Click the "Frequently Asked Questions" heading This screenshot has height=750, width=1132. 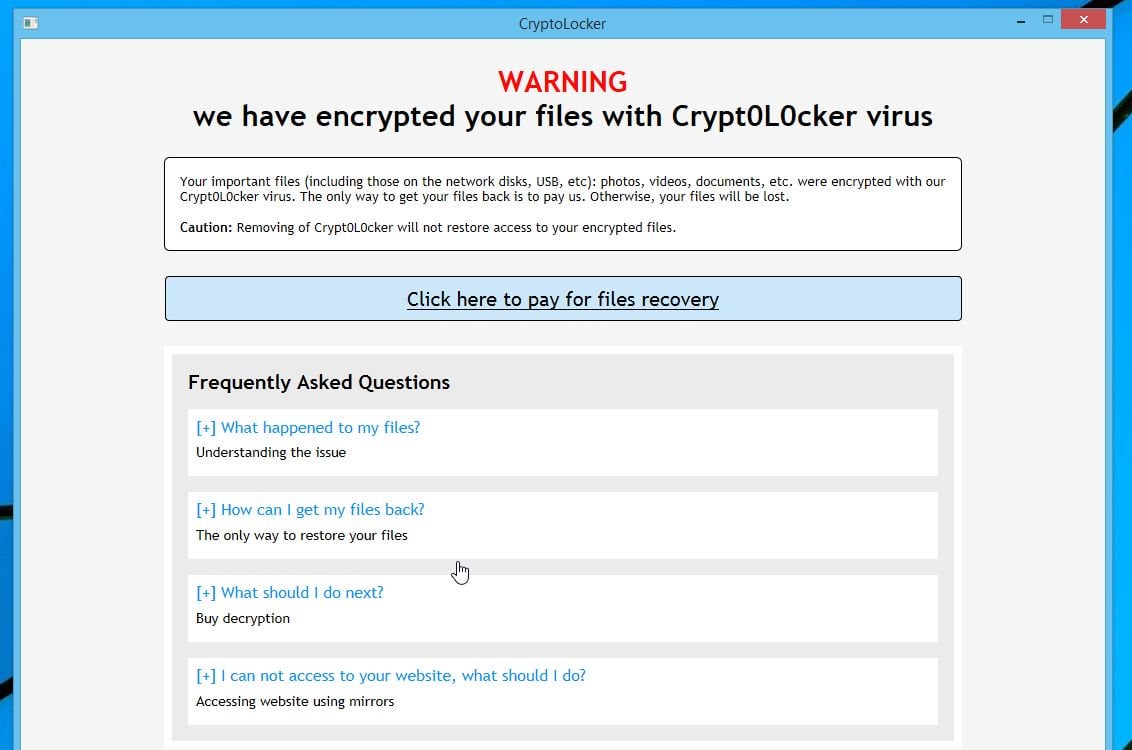[x=319, y=382]
